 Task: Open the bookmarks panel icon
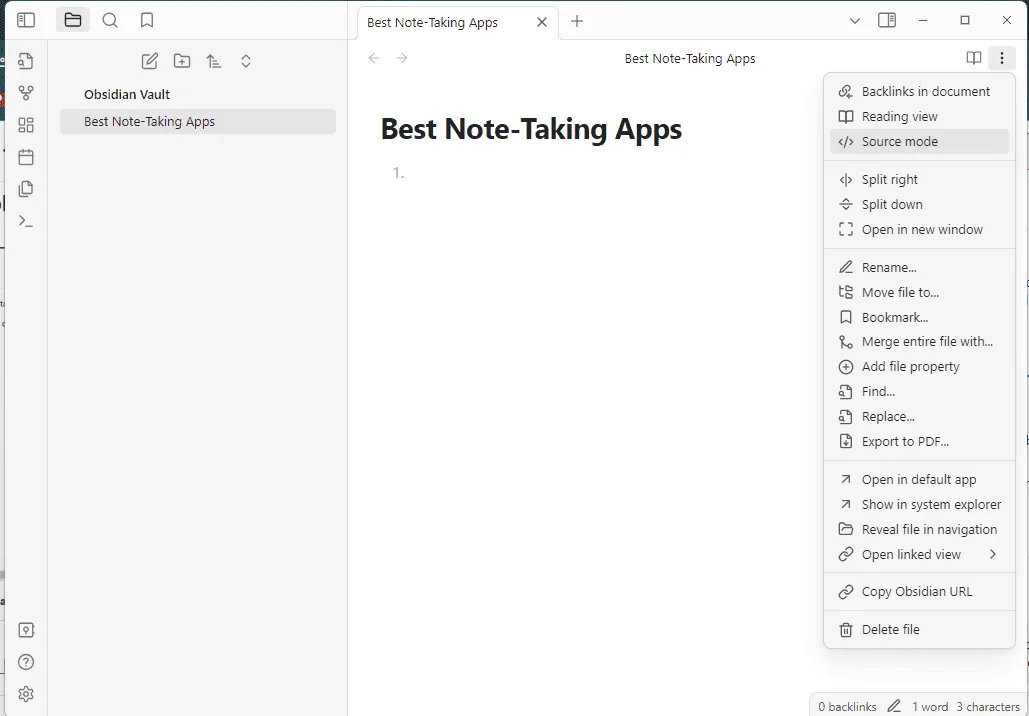coord(147,20)
